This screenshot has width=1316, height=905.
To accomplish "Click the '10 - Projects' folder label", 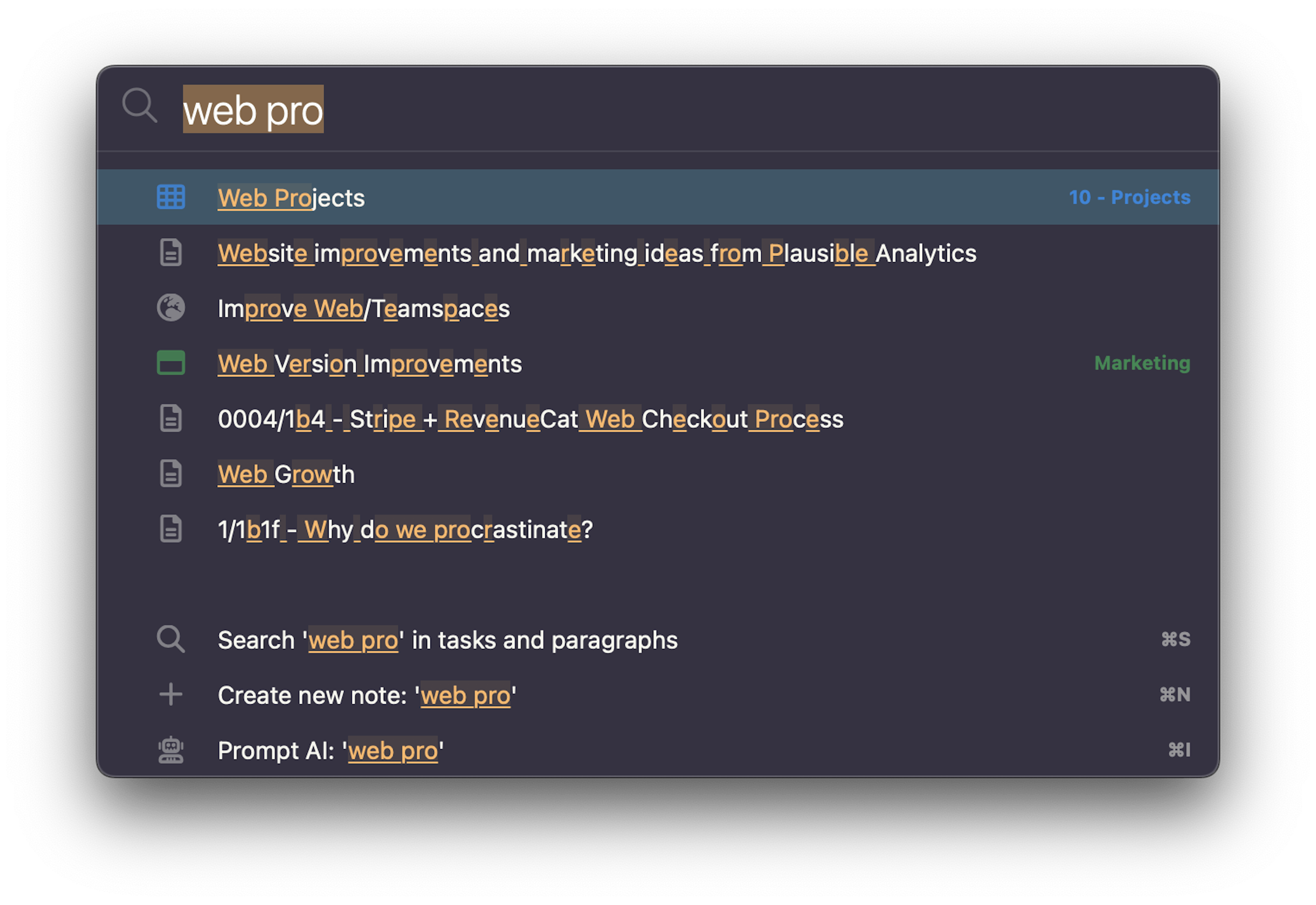I will (1129, 197).
